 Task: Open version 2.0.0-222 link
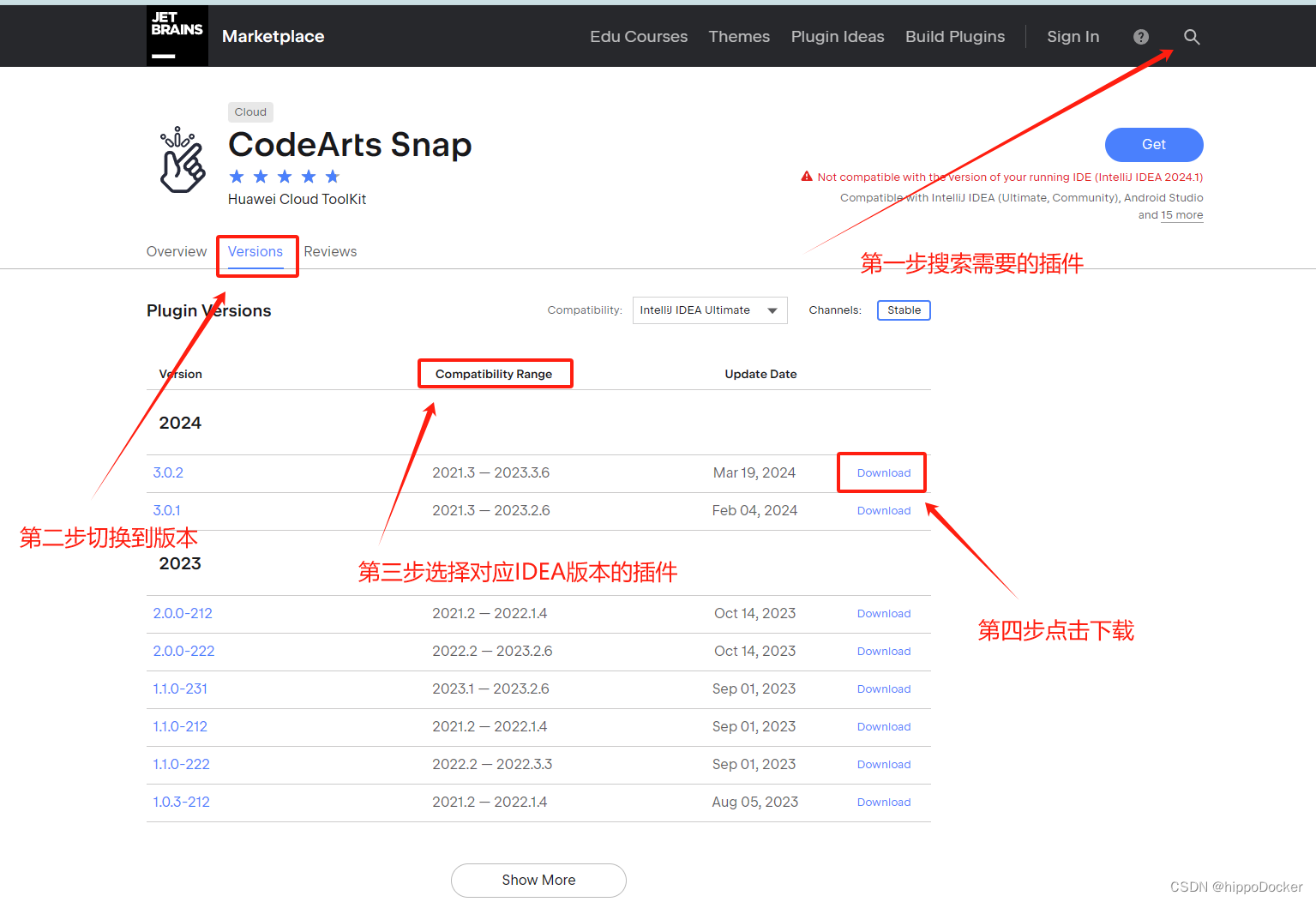(x=183, y=651)
